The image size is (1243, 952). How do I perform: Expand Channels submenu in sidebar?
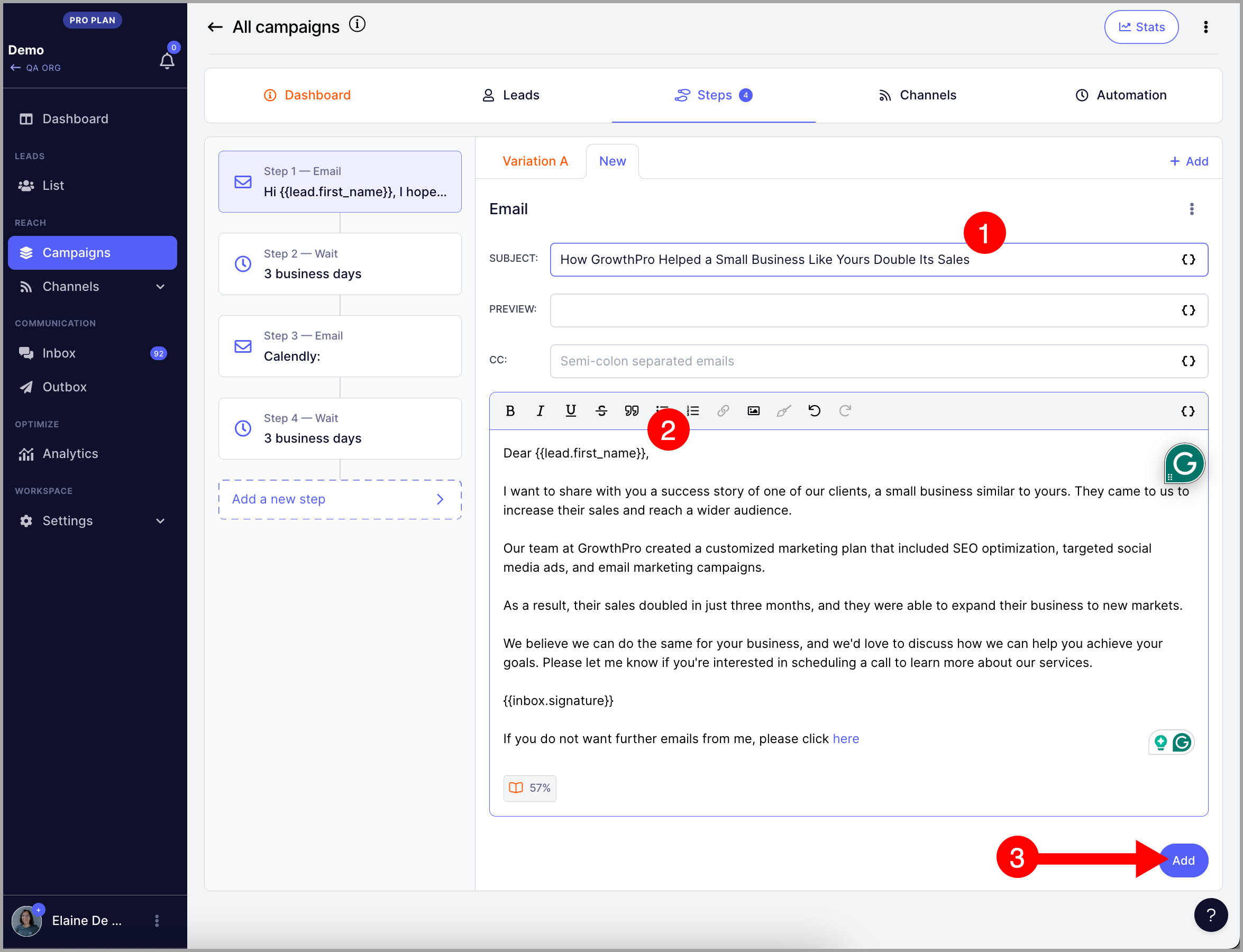[x=160, y=287]
